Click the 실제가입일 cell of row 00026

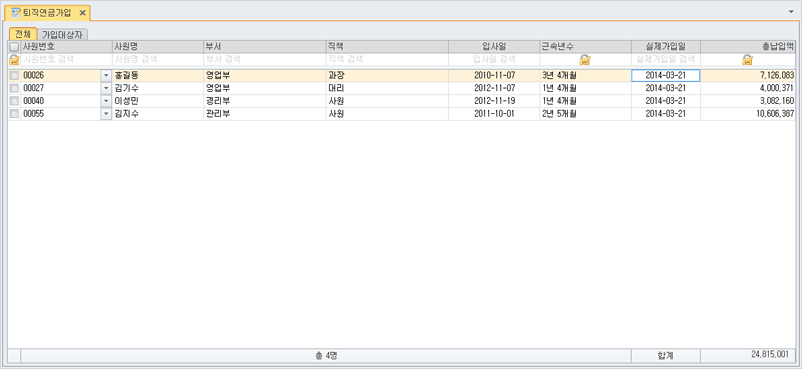tap(666, 75)
